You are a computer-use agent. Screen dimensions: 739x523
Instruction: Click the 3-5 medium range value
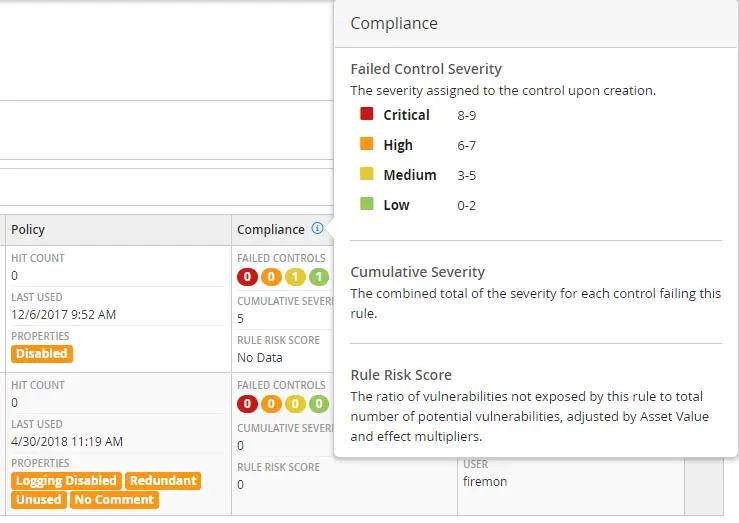pos(467,176)
